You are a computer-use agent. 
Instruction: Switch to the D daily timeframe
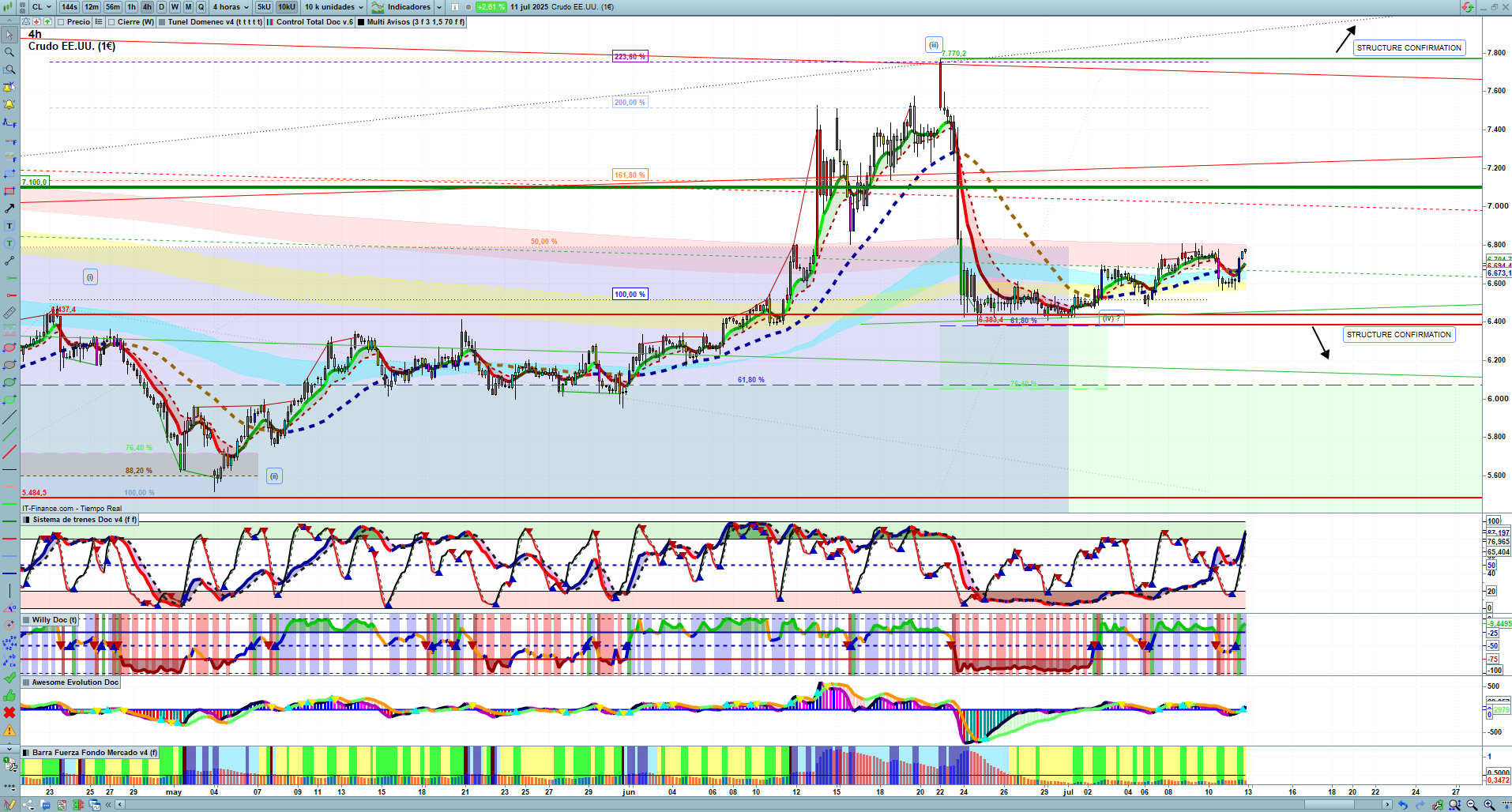click(162, 7)
